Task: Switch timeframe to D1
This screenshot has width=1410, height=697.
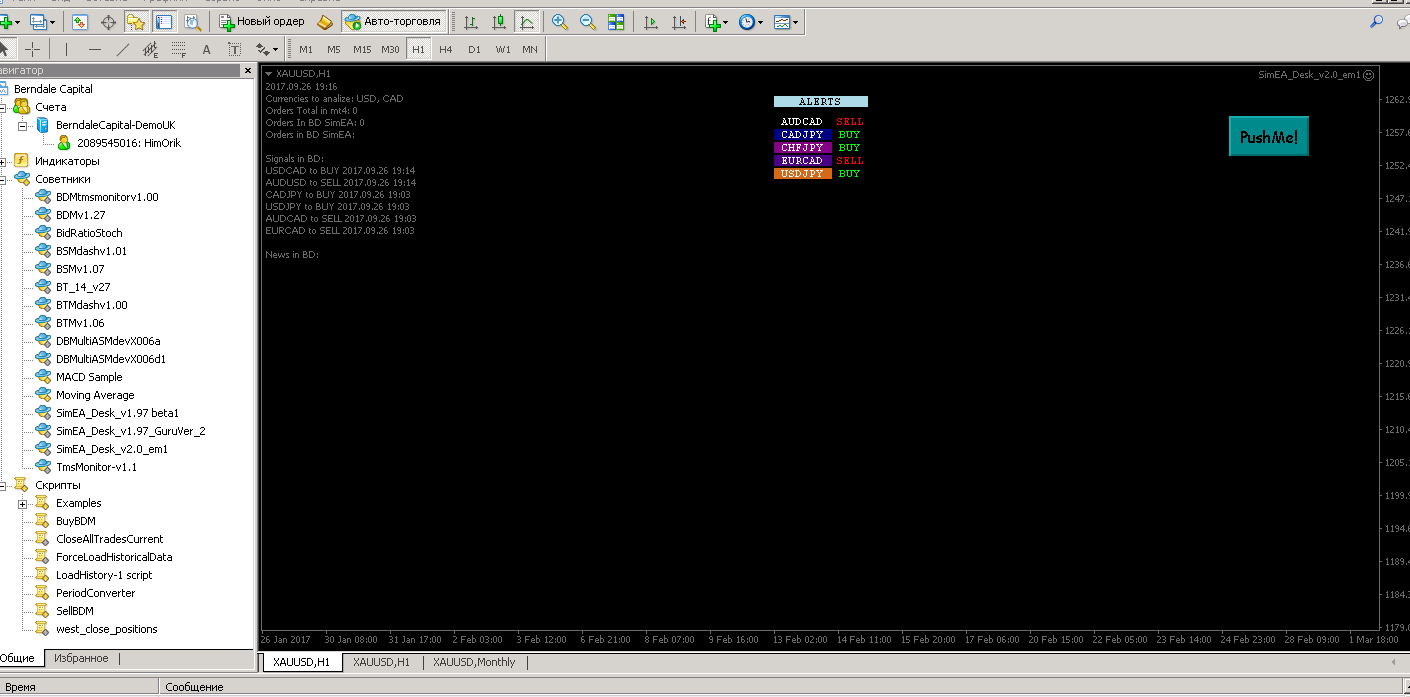Action: 474,49
